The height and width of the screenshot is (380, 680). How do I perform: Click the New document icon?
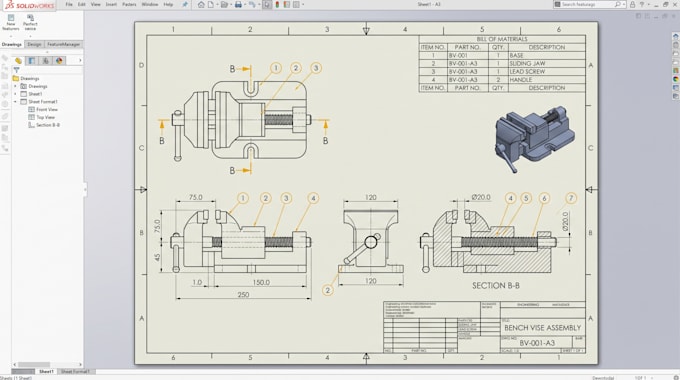point(211,4)
